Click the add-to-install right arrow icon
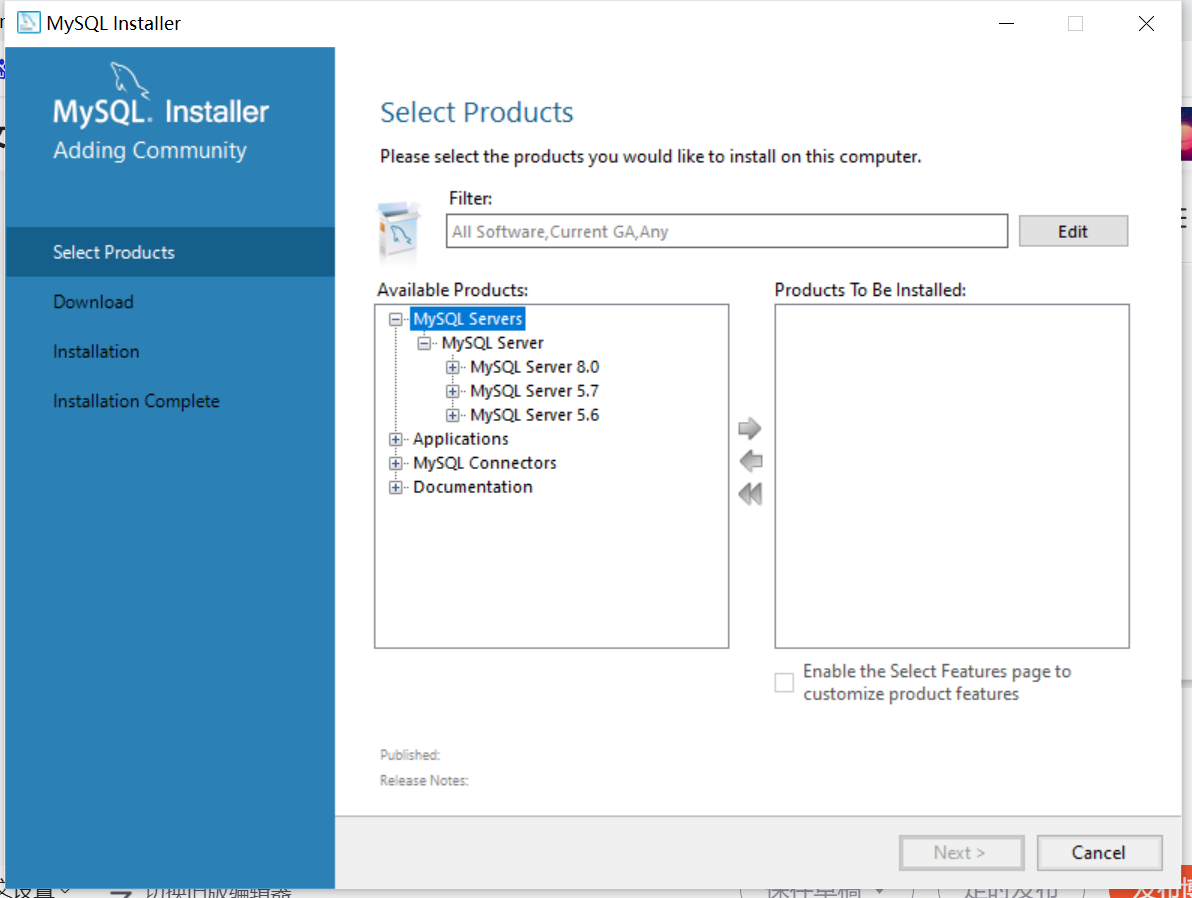The height and width of the screenshot is (898, 1192). point(750,428)
